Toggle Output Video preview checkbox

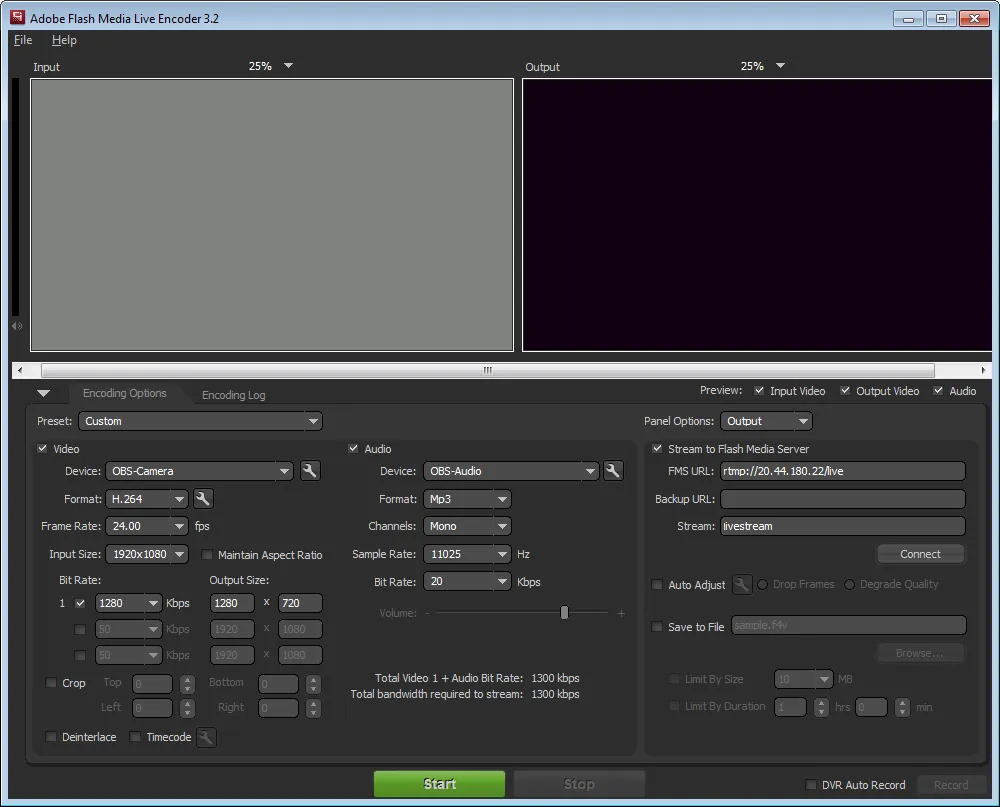(x=845, y=390)
